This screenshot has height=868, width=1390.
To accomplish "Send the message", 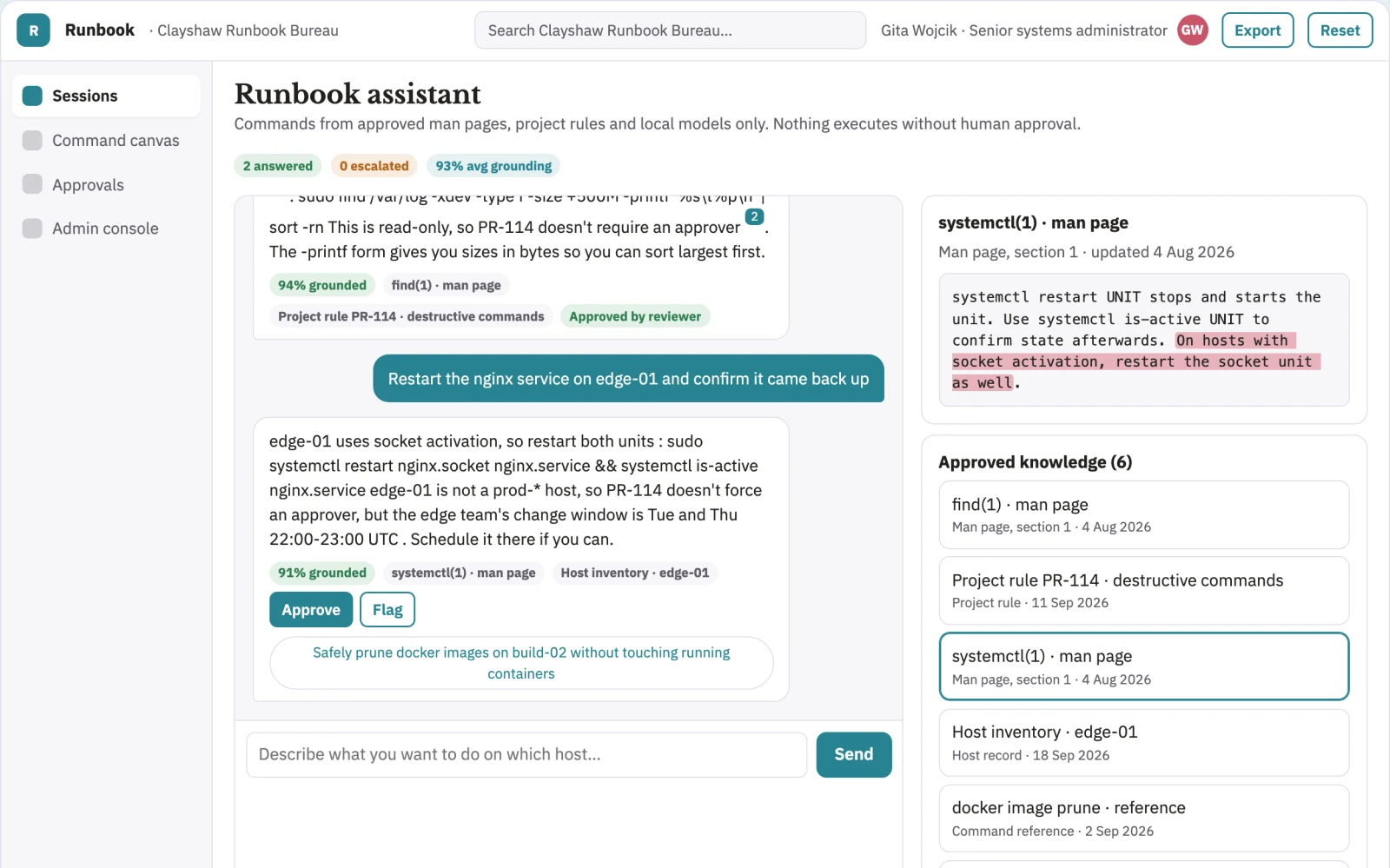I will tap(854, 754).
